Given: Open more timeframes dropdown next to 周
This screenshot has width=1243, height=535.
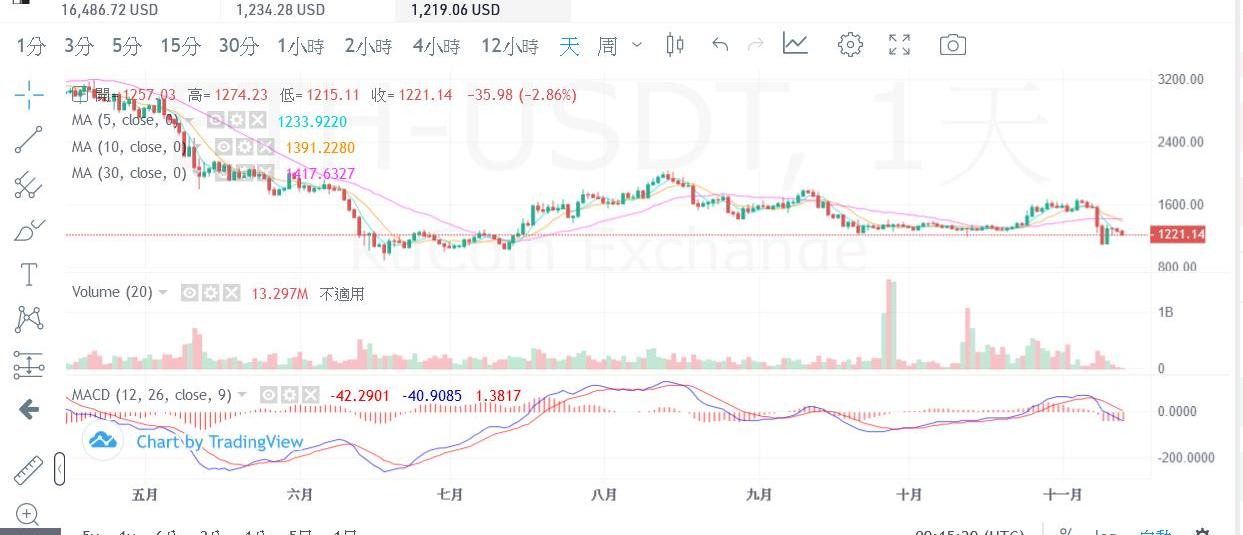Looking at the screenshot, I should (x=638, y=45).
